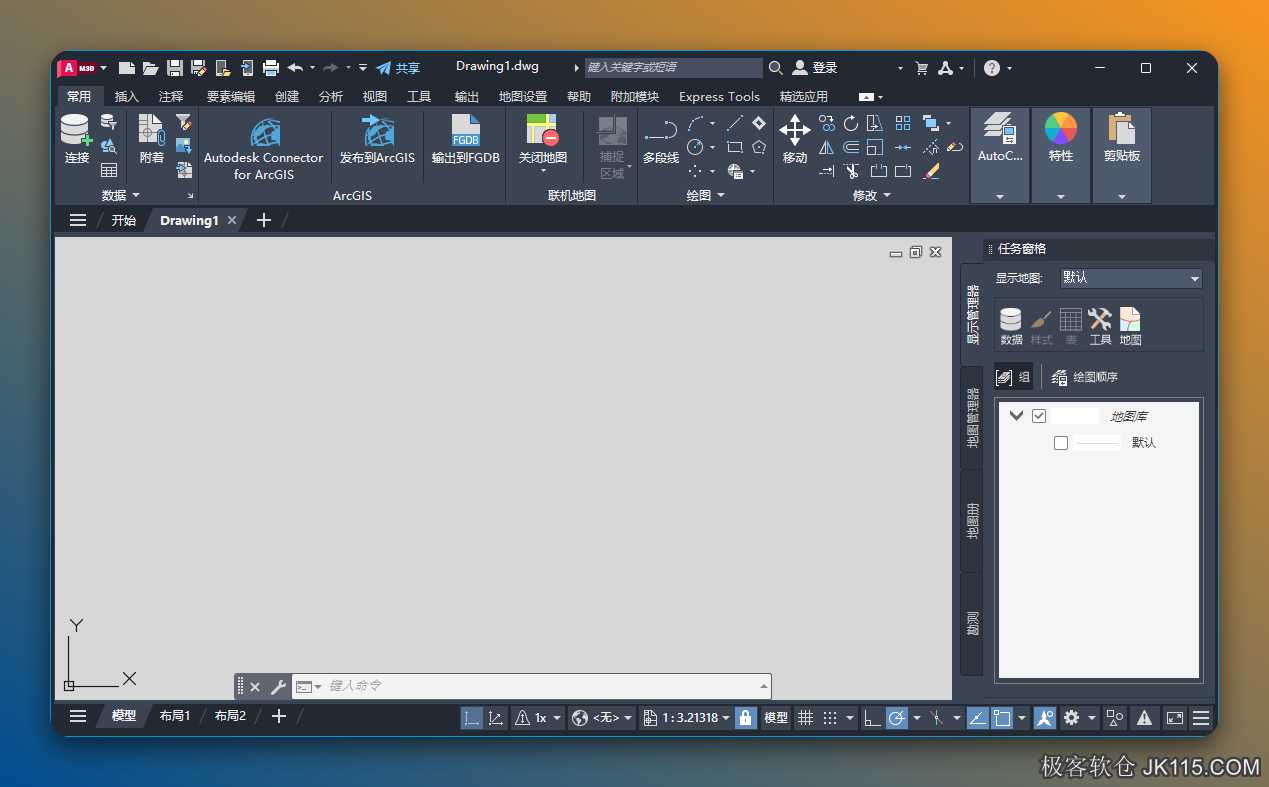Click the gear workspace settings icon in status bar
This screenshot has width=1269, height=787.
pos(1072,718)
